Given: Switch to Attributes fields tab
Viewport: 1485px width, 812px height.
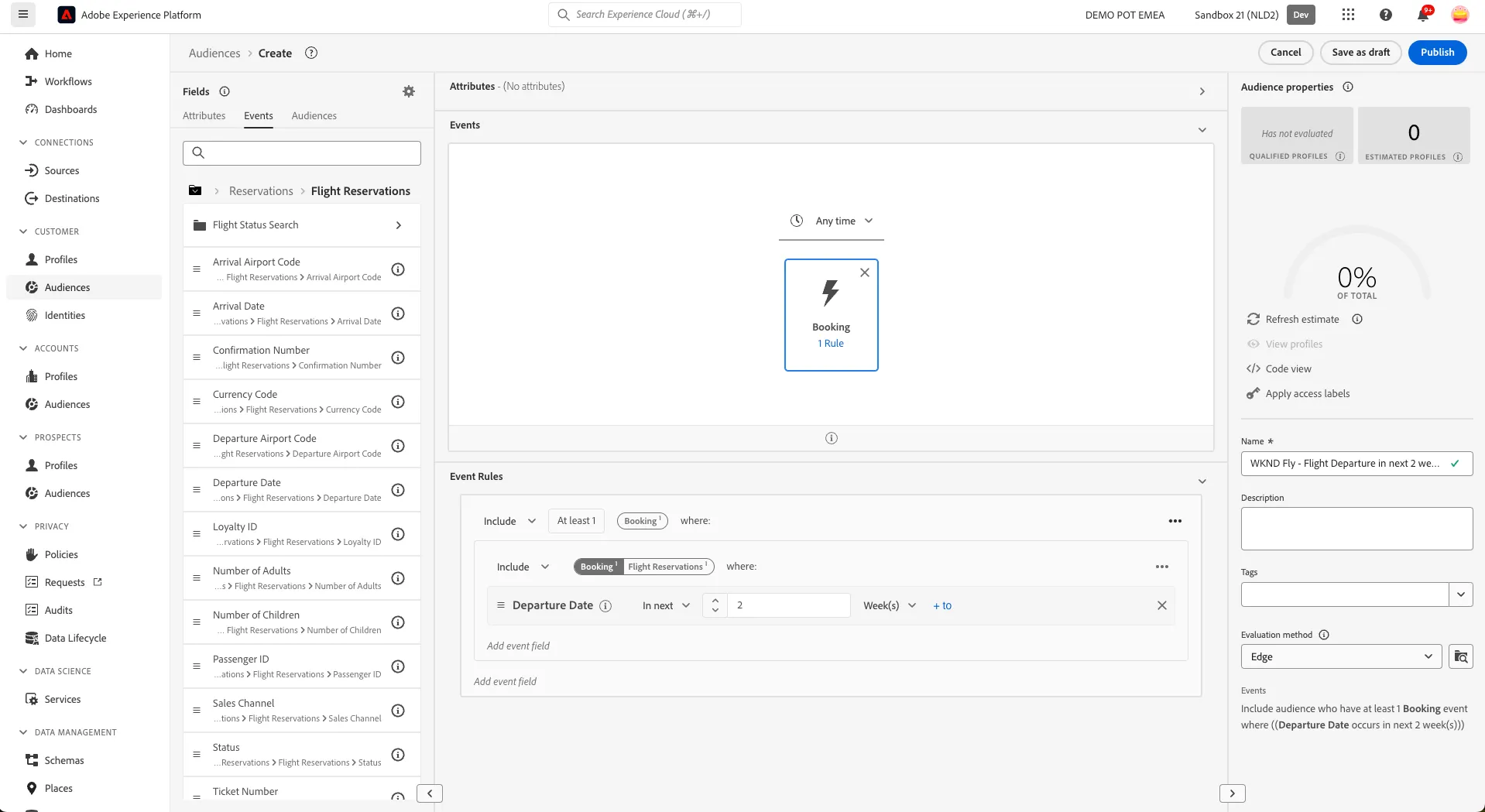Looking at the screenshot, I should (x=204, y=115).
